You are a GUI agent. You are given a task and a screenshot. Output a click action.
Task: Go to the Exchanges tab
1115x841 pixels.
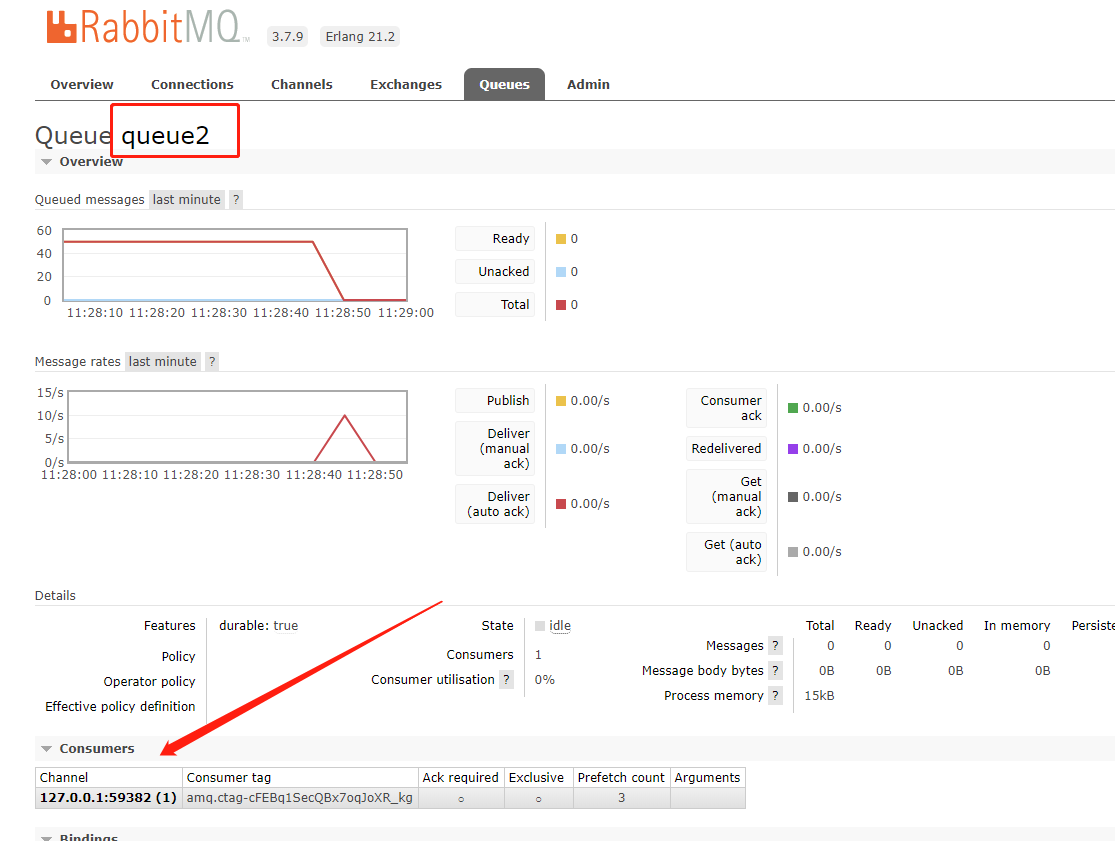click(405, 84)
